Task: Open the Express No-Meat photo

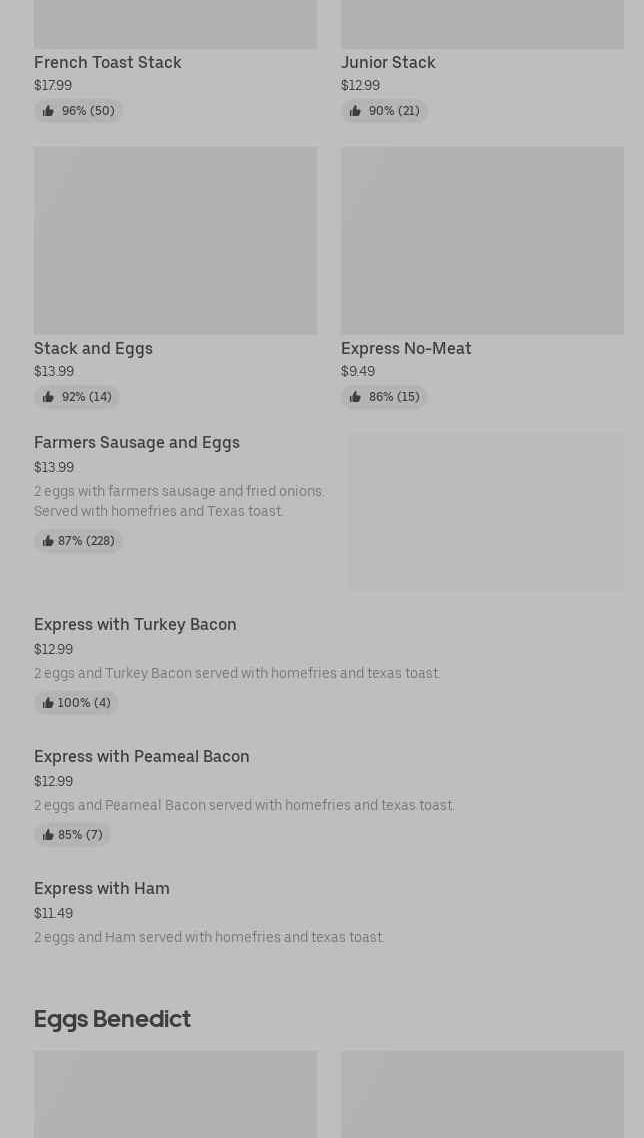Action: [x=482, y=240]
